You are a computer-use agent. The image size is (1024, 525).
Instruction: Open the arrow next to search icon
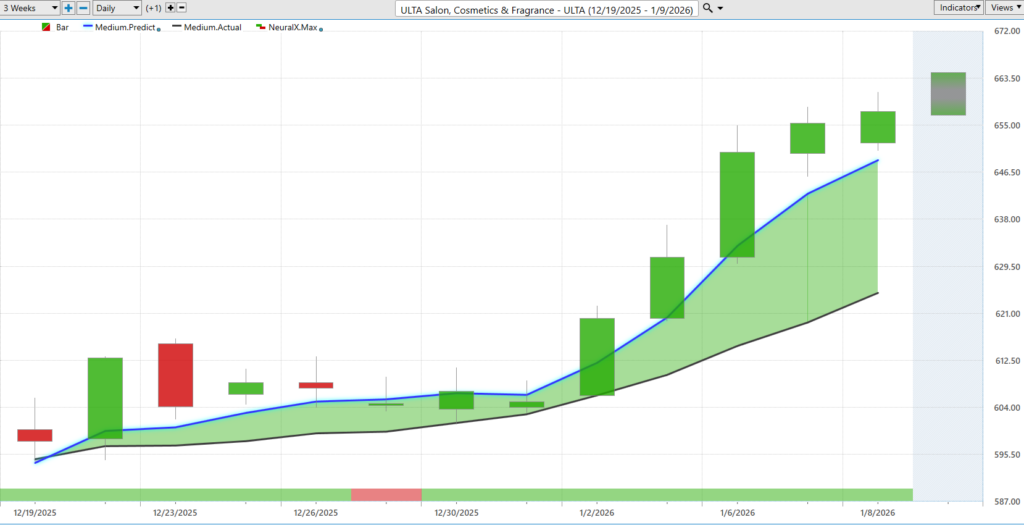tap(720, 8)
